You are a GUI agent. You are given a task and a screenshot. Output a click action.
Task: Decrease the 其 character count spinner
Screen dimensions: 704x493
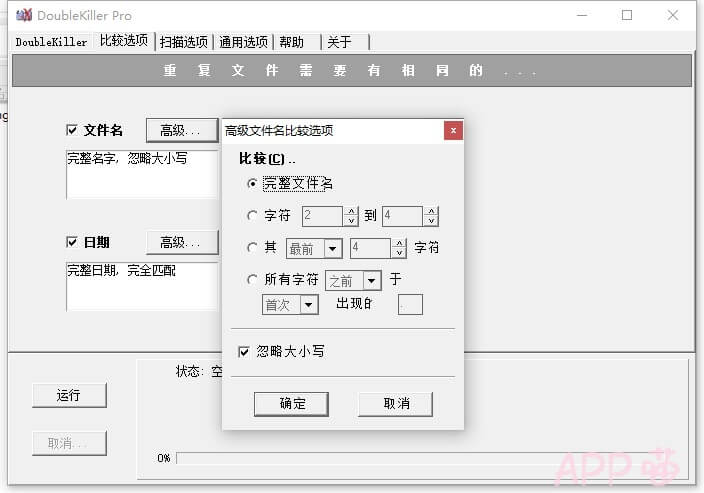[x=399, y=253]
